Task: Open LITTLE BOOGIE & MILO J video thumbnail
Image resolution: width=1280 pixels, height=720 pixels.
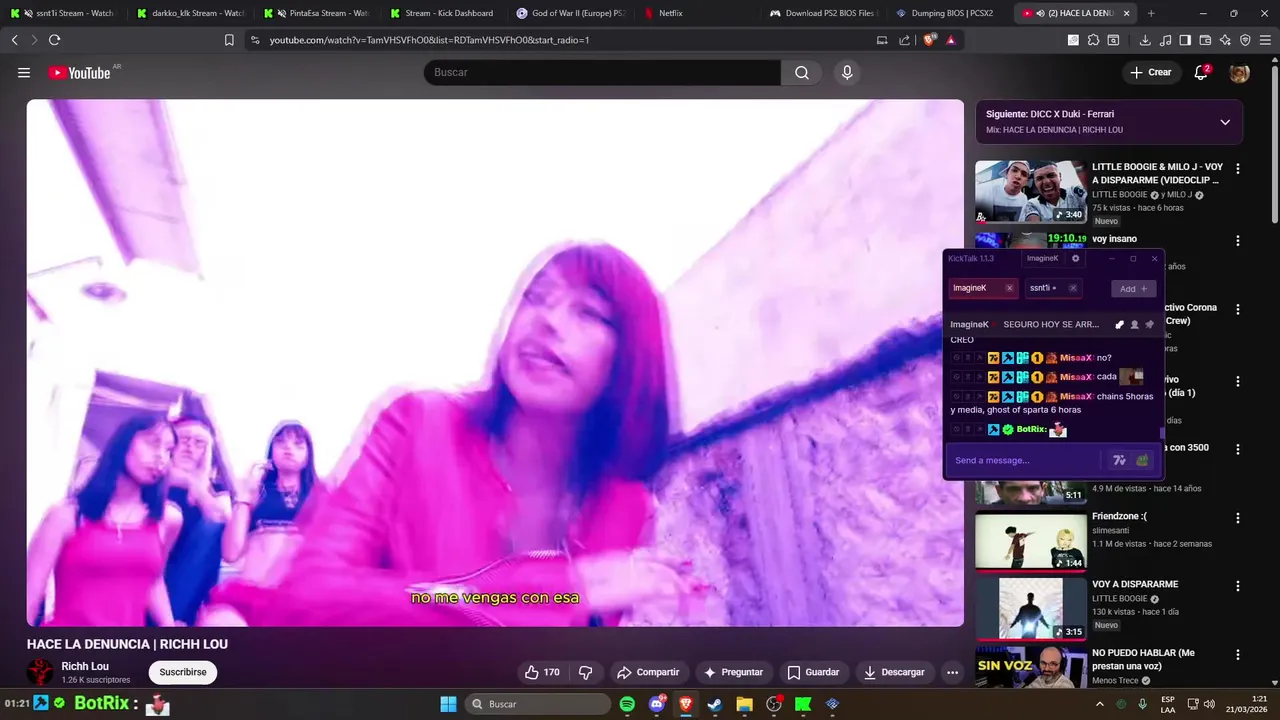Action: click(1031, 192)
